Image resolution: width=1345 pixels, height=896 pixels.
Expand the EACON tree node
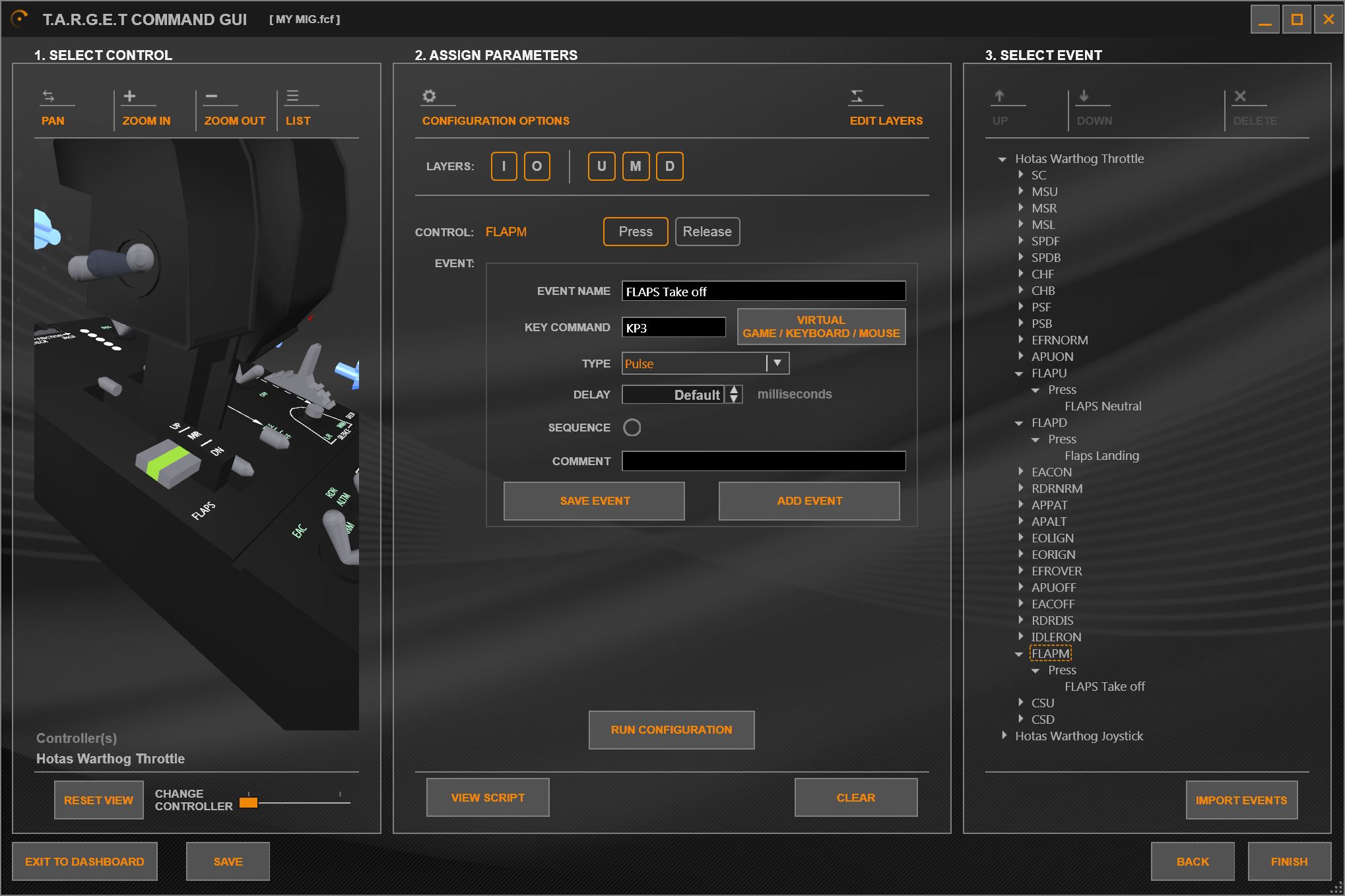pos(1020,472)
